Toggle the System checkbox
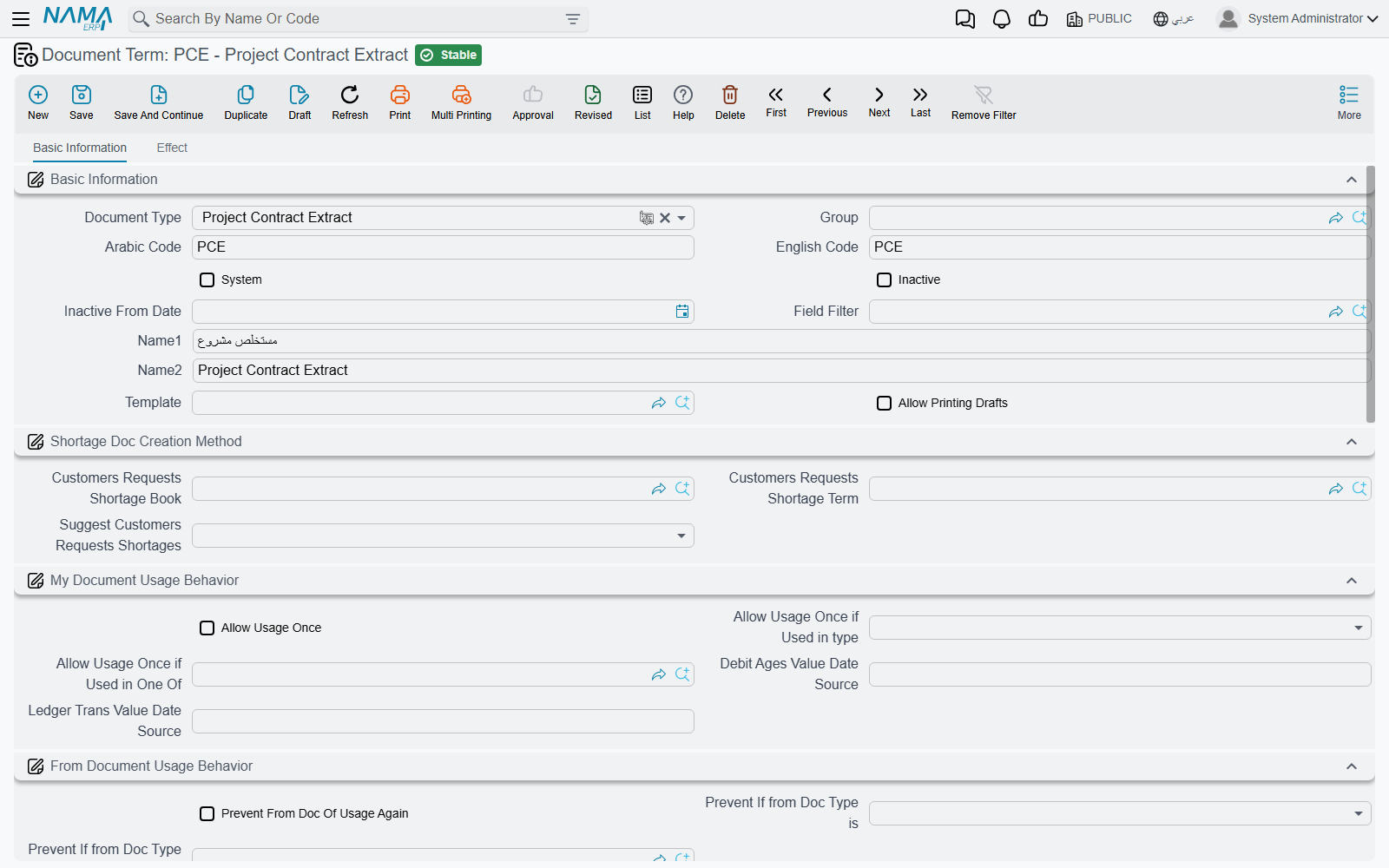The image size is (1389, 868). click(x=207, y=279)
